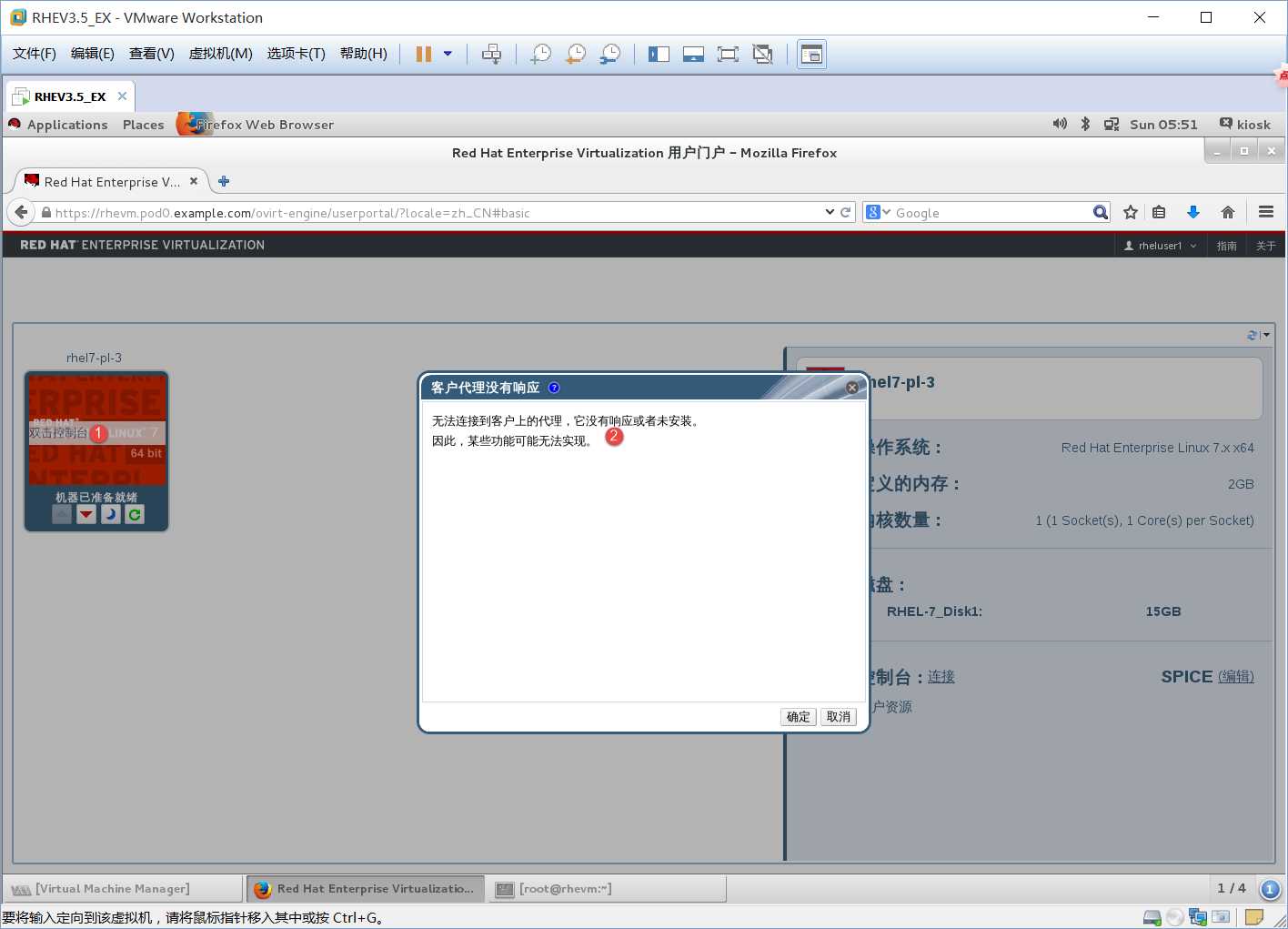The height and width of the screenshot is (929, 1288).
Task: Click the Firefox back arrow button
Action: pos(22,212)
